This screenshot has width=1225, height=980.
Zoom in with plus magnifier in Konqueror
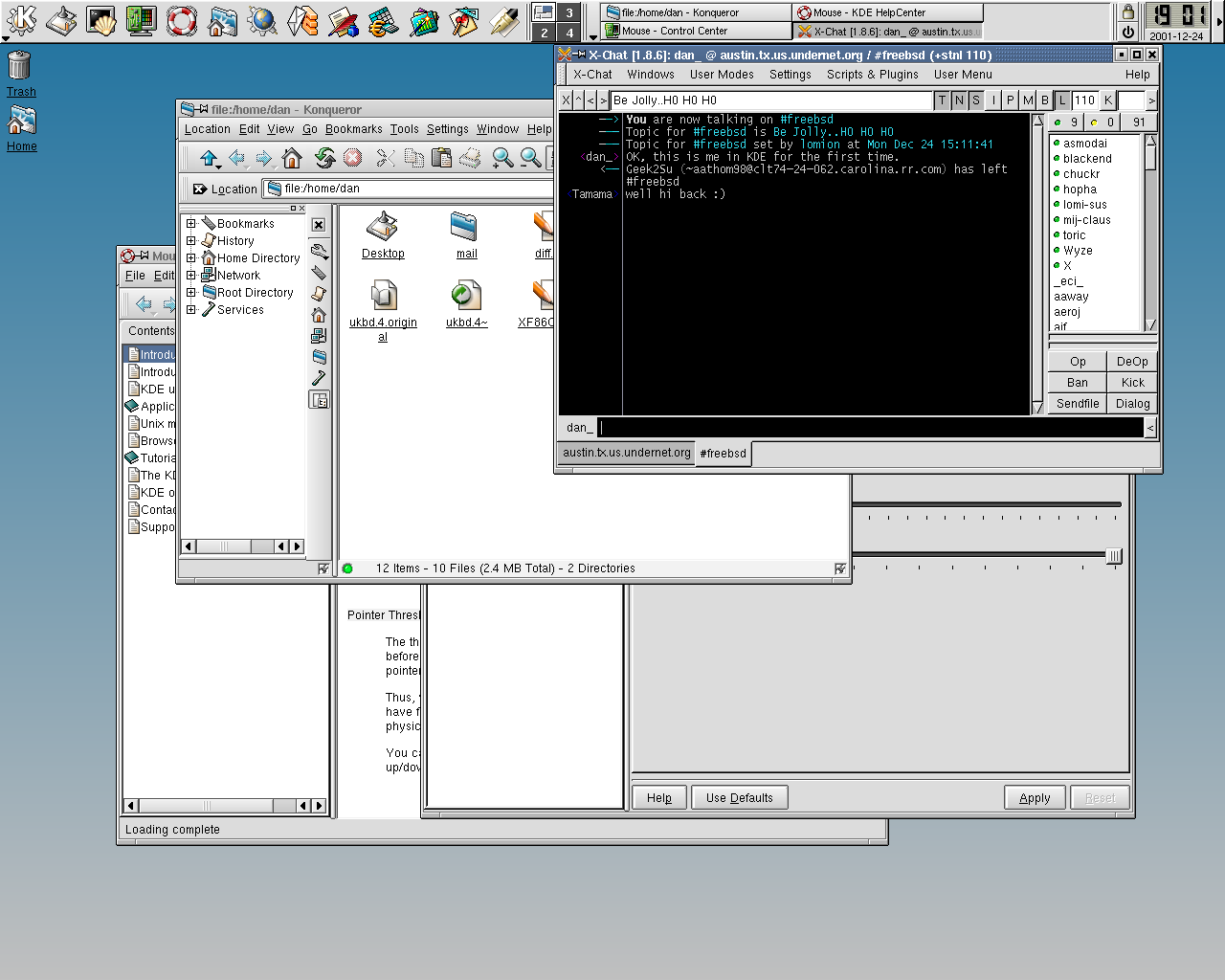pyautogui.click(x=502, y=158)
